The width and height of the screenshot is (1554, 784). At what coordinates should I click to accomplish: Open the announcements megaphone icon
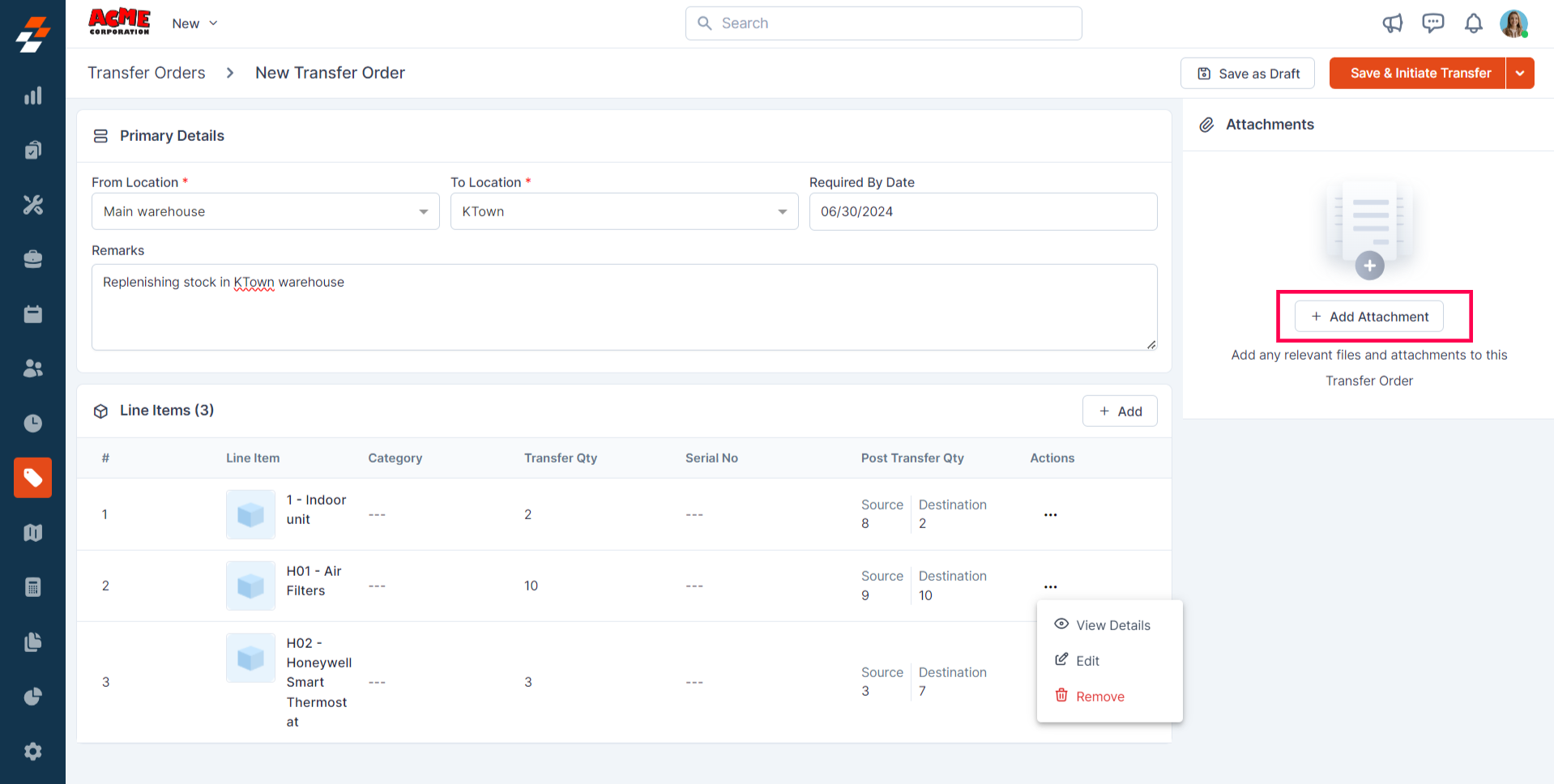click(1392, 23)
